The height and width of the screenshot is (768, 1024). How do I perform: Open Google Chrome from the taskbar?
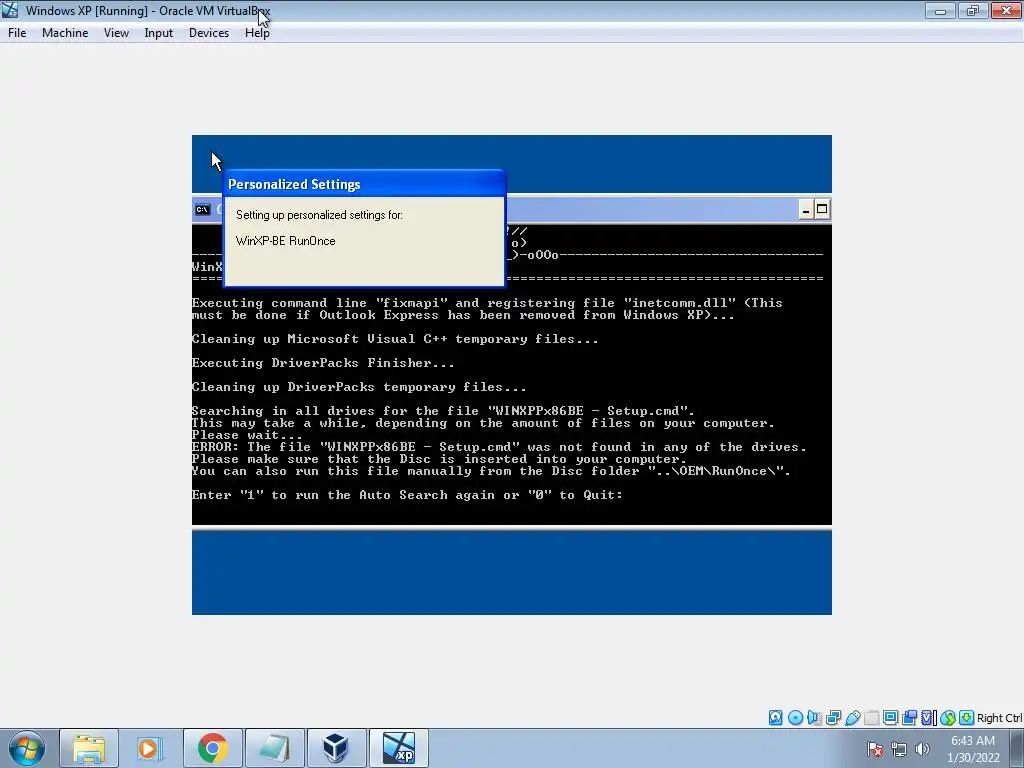212,748
